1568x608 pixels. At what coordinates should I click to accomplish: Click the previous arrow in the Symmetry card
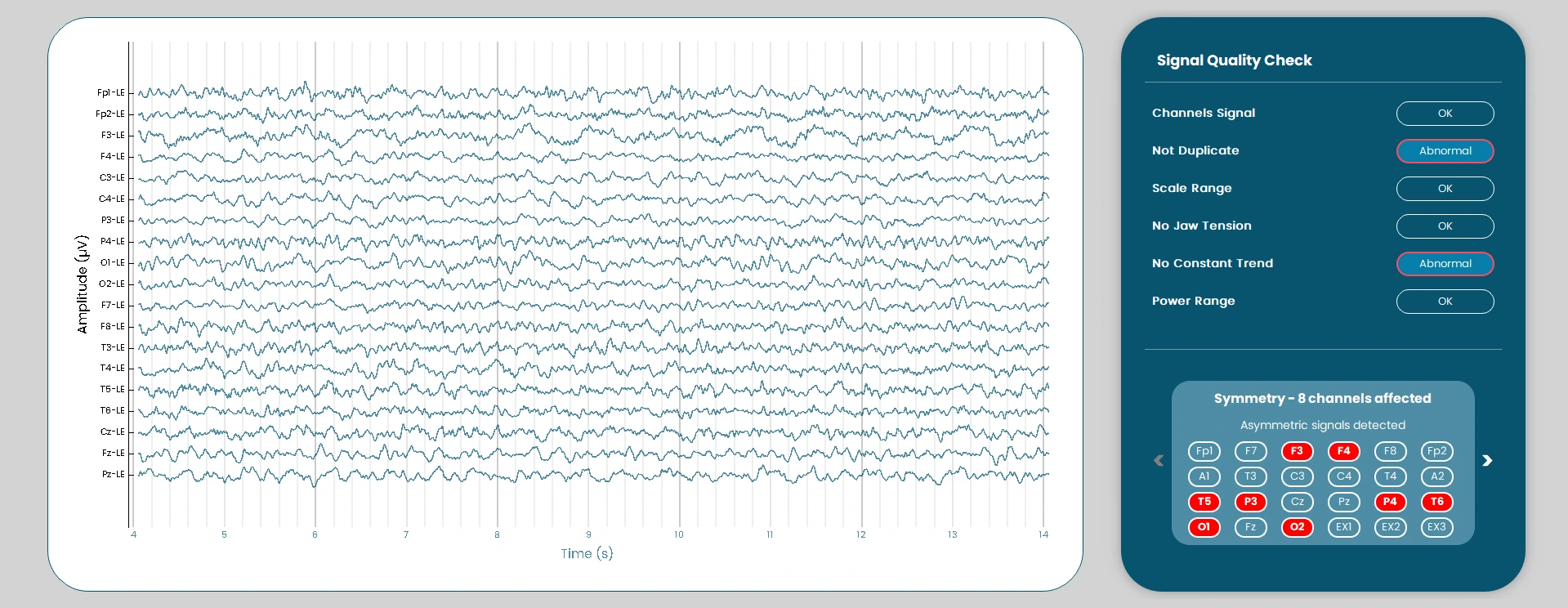pyautogui.click(x=1159, y=461)
